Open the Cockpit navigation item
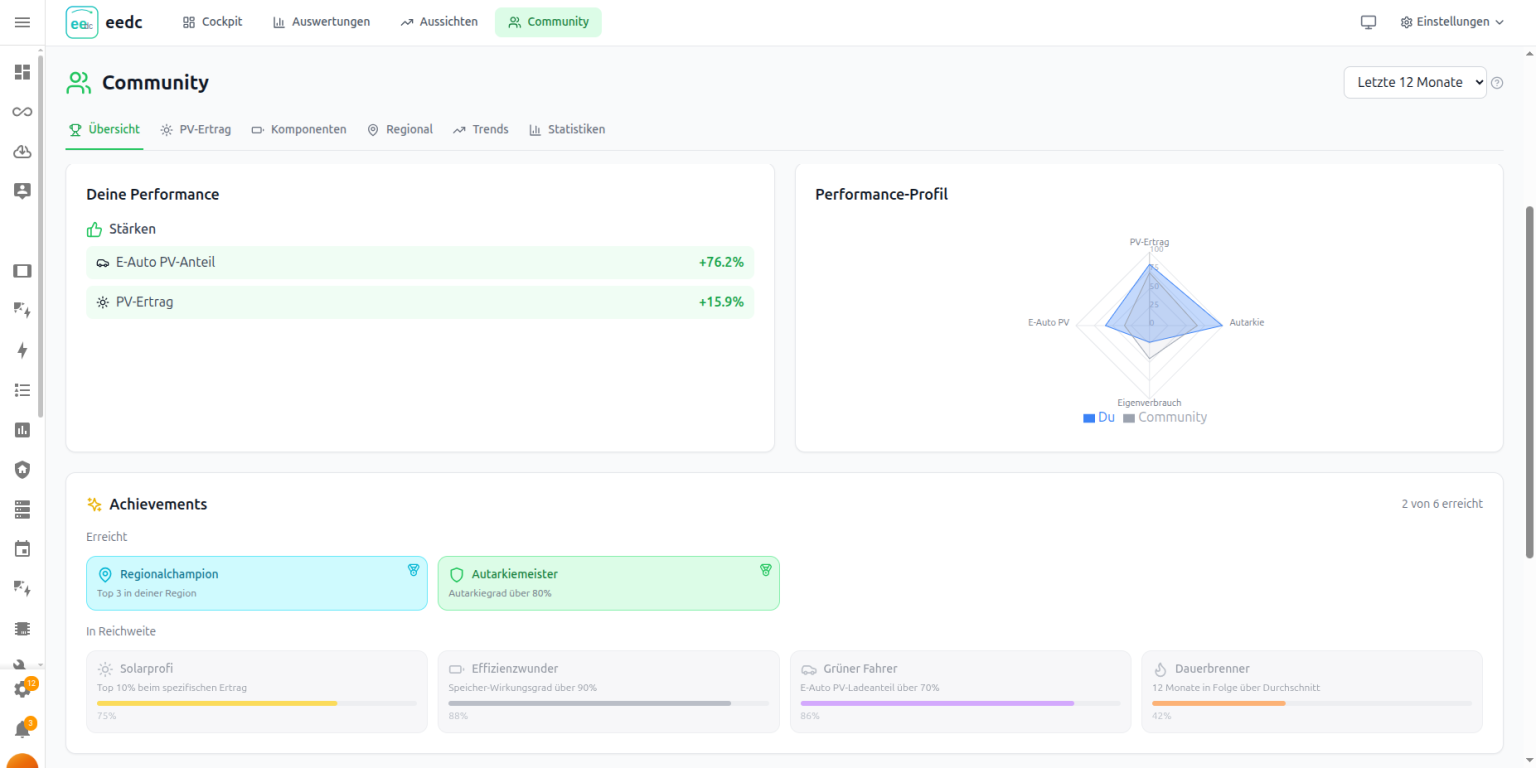 coord(212,21)
